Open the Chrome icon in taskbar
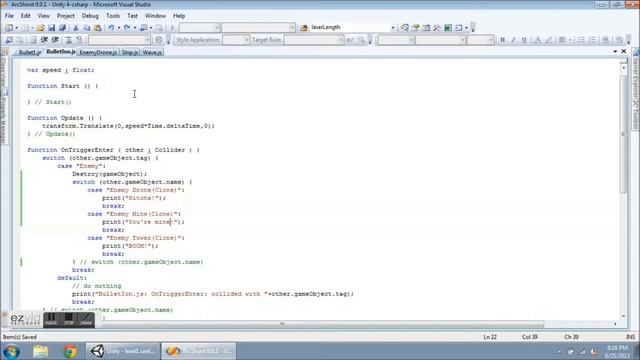Image resolution: width=640 pixels, height=360 pixels. coord(70,351)
